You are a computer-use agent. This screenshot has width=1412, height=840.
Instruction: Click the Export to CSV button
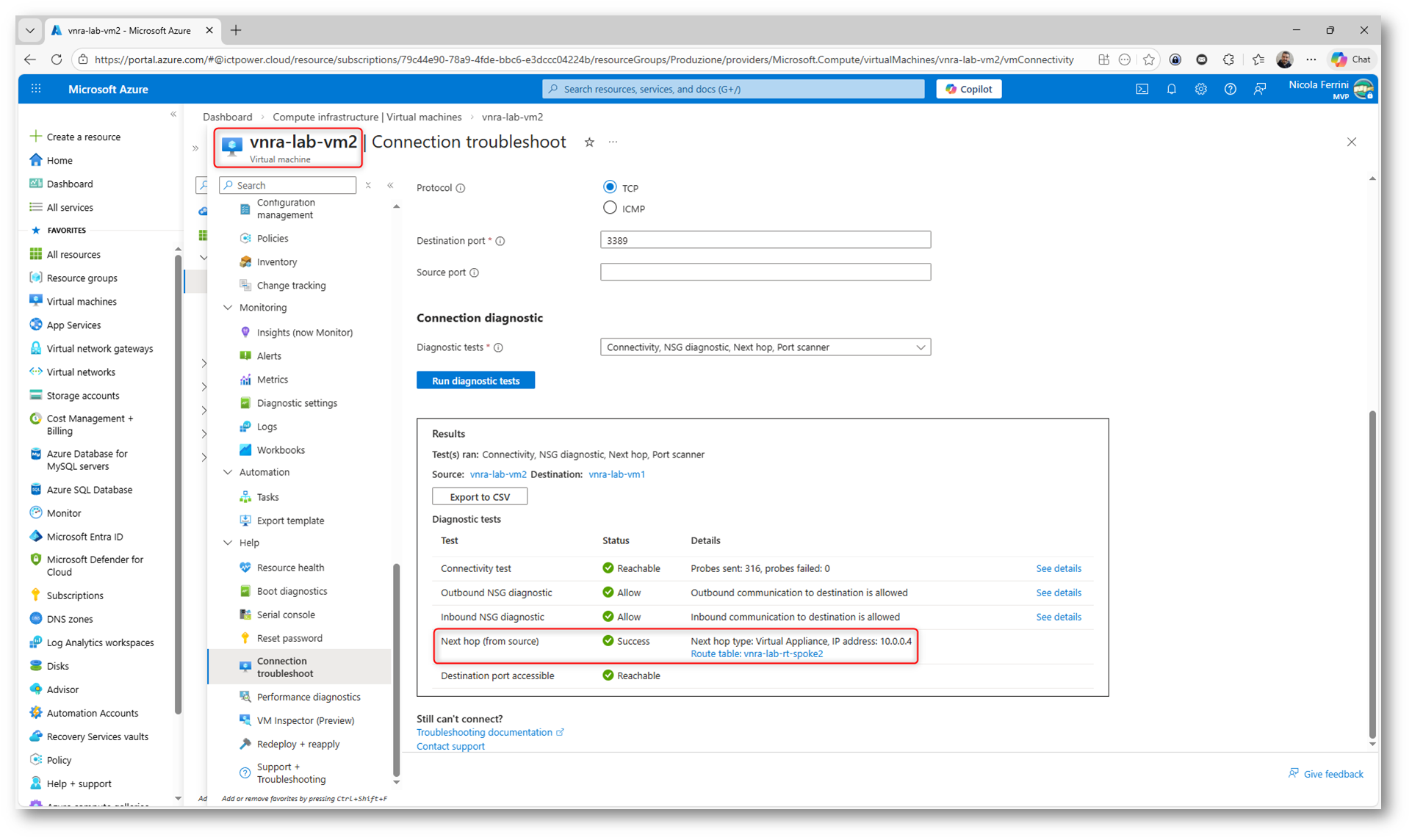(x=479, y=497)
